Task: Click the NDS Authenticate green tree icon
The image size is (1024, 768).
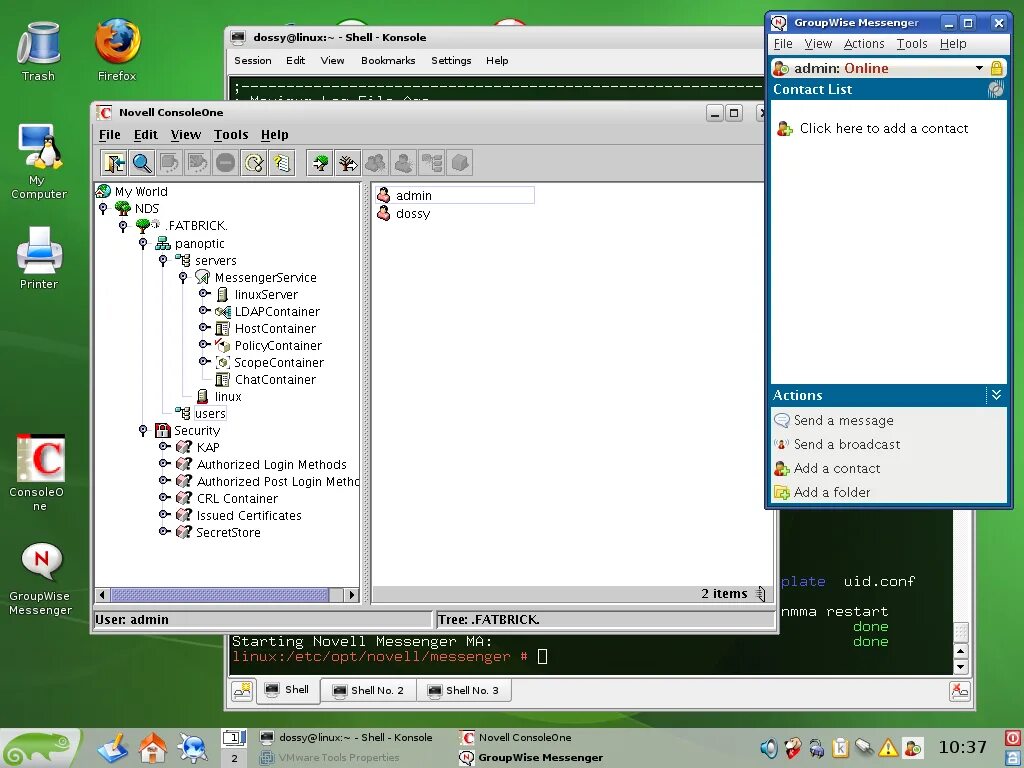Action: pos(320,163)
